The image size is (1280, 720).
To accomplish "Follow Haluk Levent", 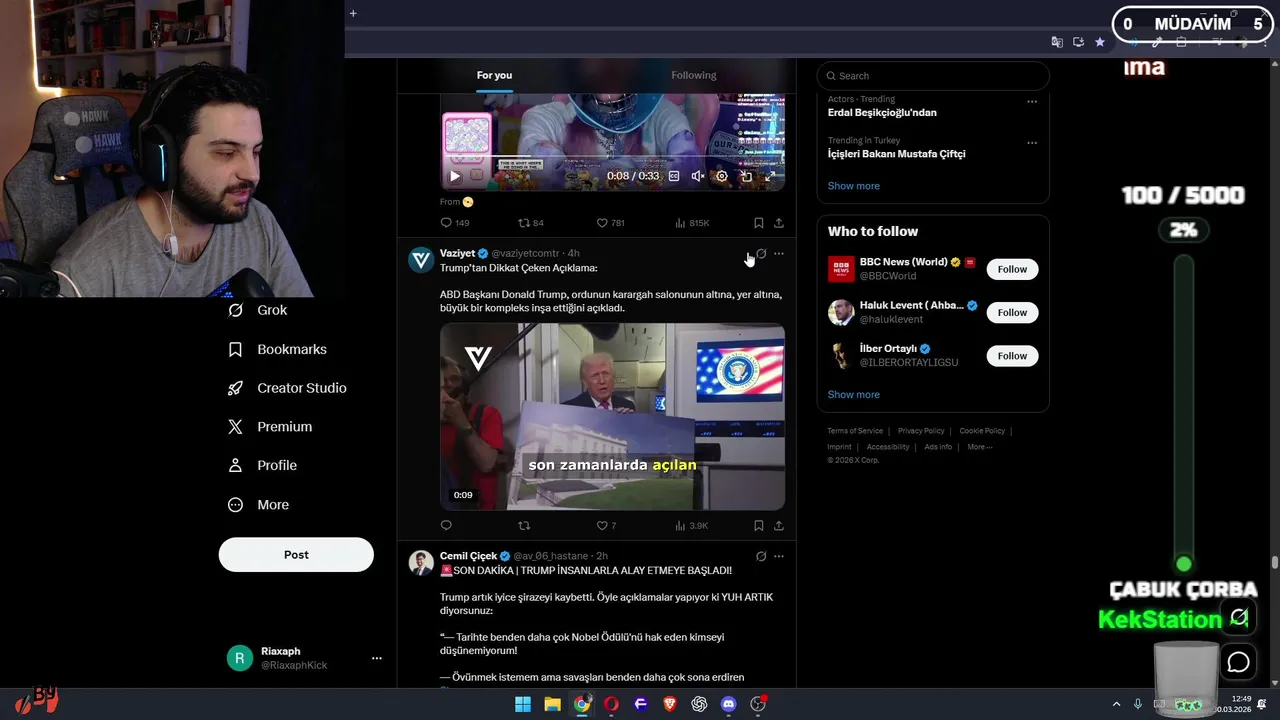I will click(1012, 312).
